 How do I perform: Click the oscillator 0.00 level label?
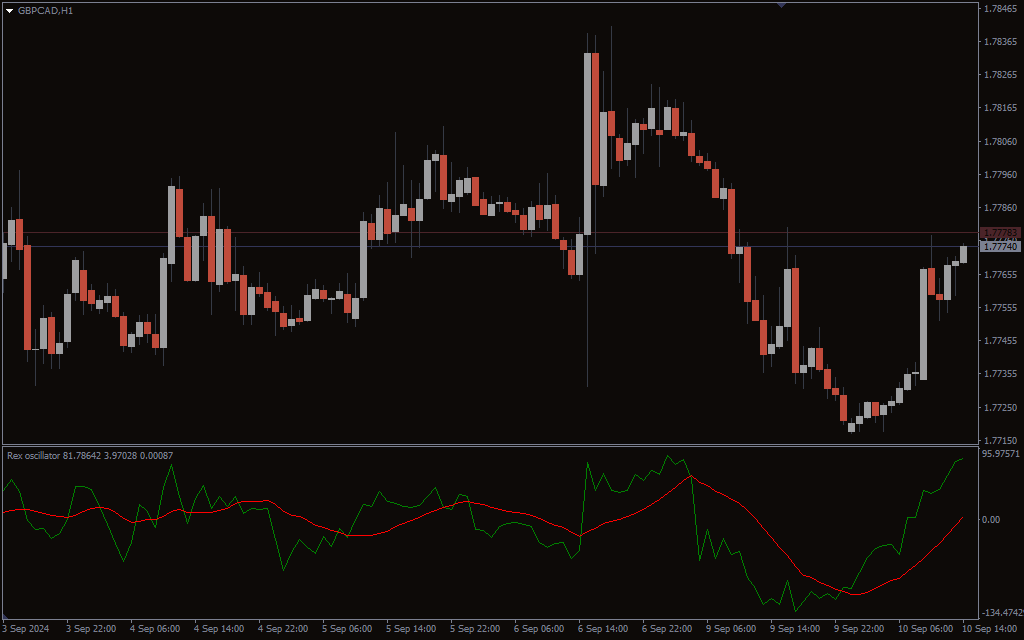(991, 519)
